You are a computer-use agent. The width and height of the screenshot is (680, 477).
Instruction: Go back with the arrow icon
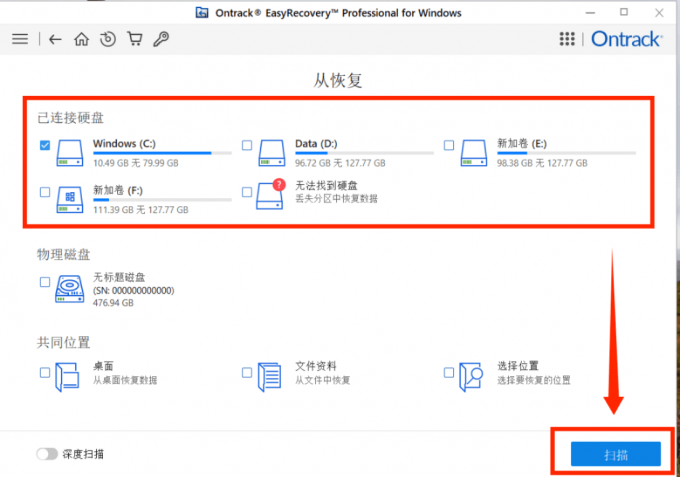(55, 39)
